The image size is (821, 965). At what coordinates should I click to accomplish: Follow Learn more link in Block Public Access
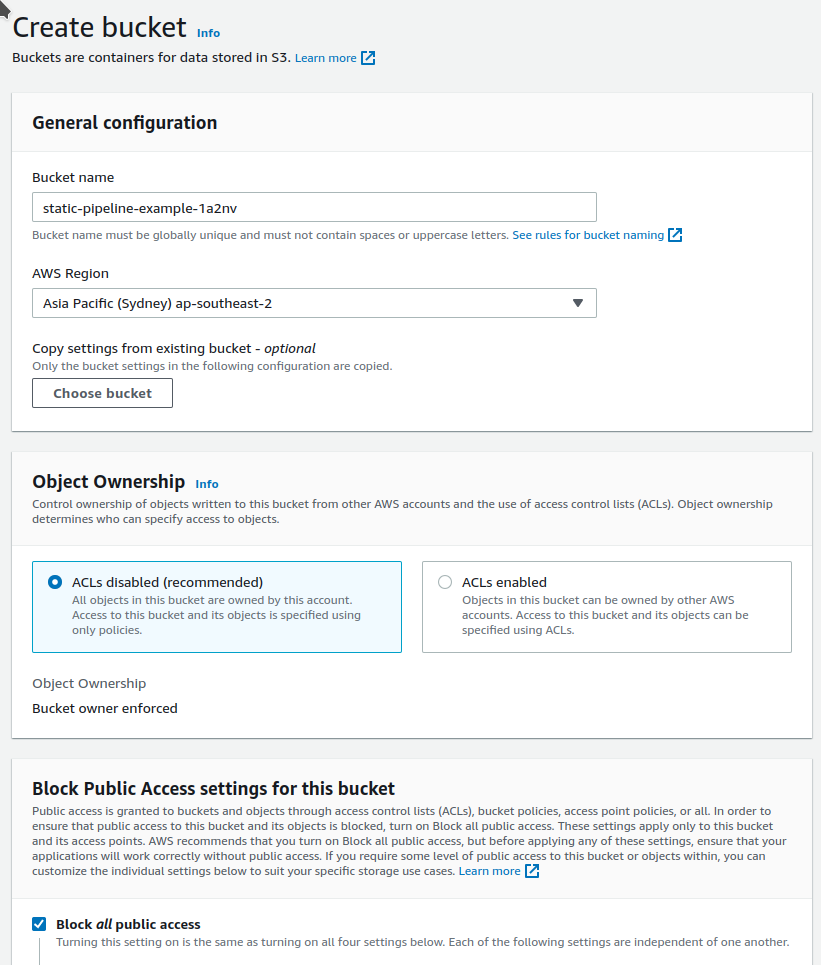[x=489, y=871]
